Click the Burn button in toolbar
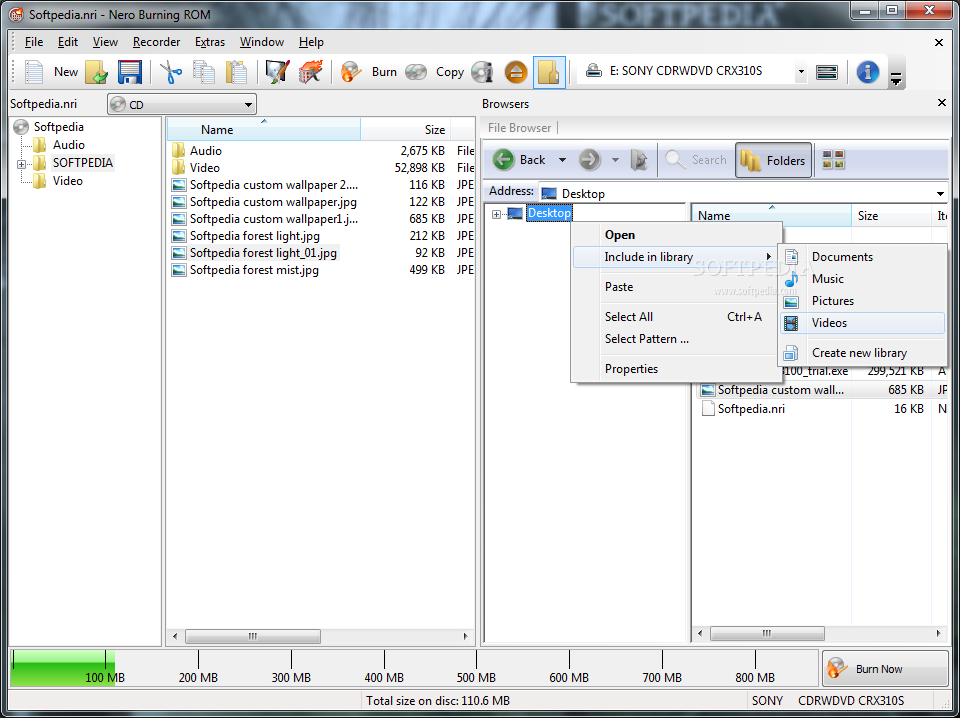 (370, 72)
